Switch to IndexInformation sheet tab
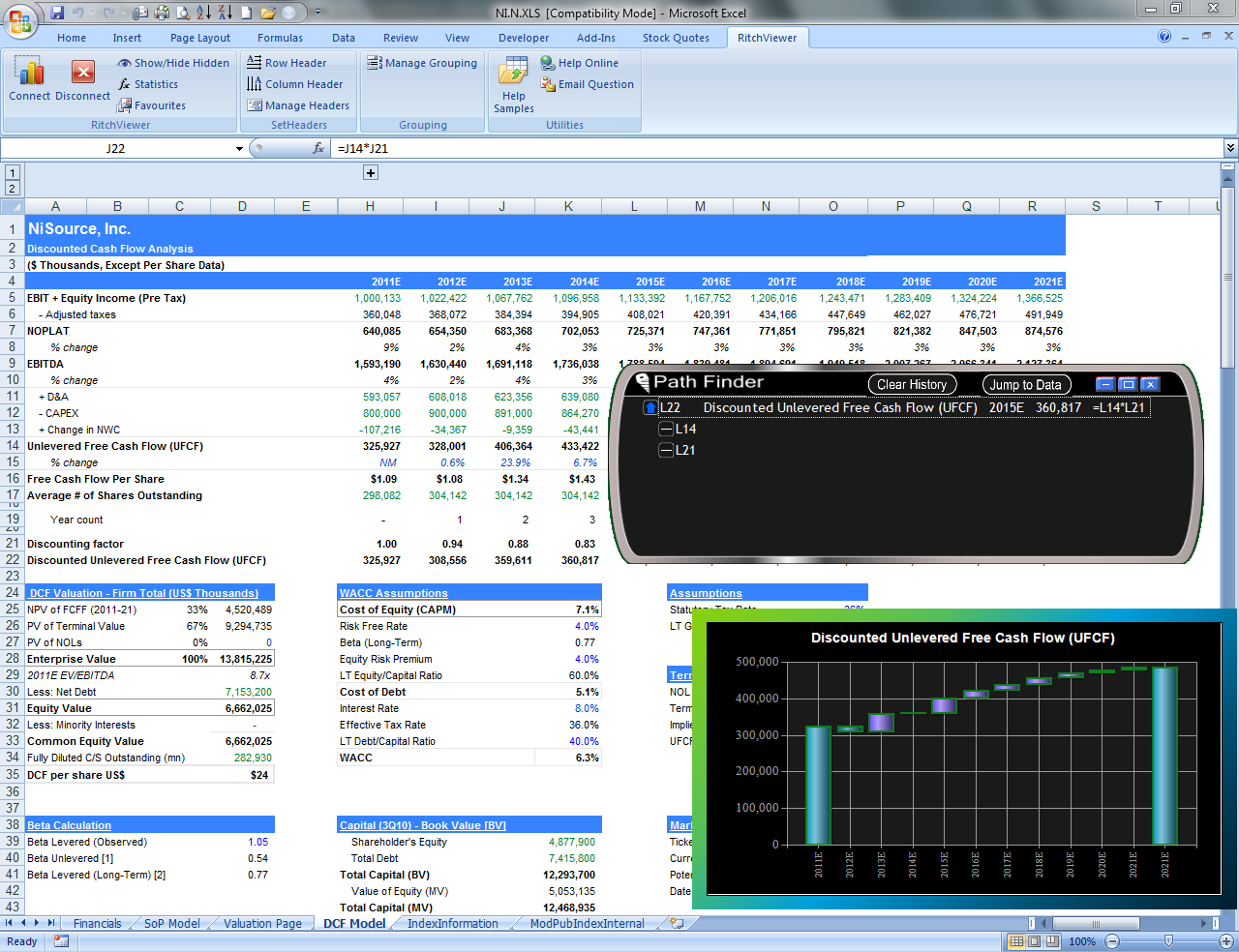The height and width of the screenshot is (952, 1239). click(x=452, y=923)
